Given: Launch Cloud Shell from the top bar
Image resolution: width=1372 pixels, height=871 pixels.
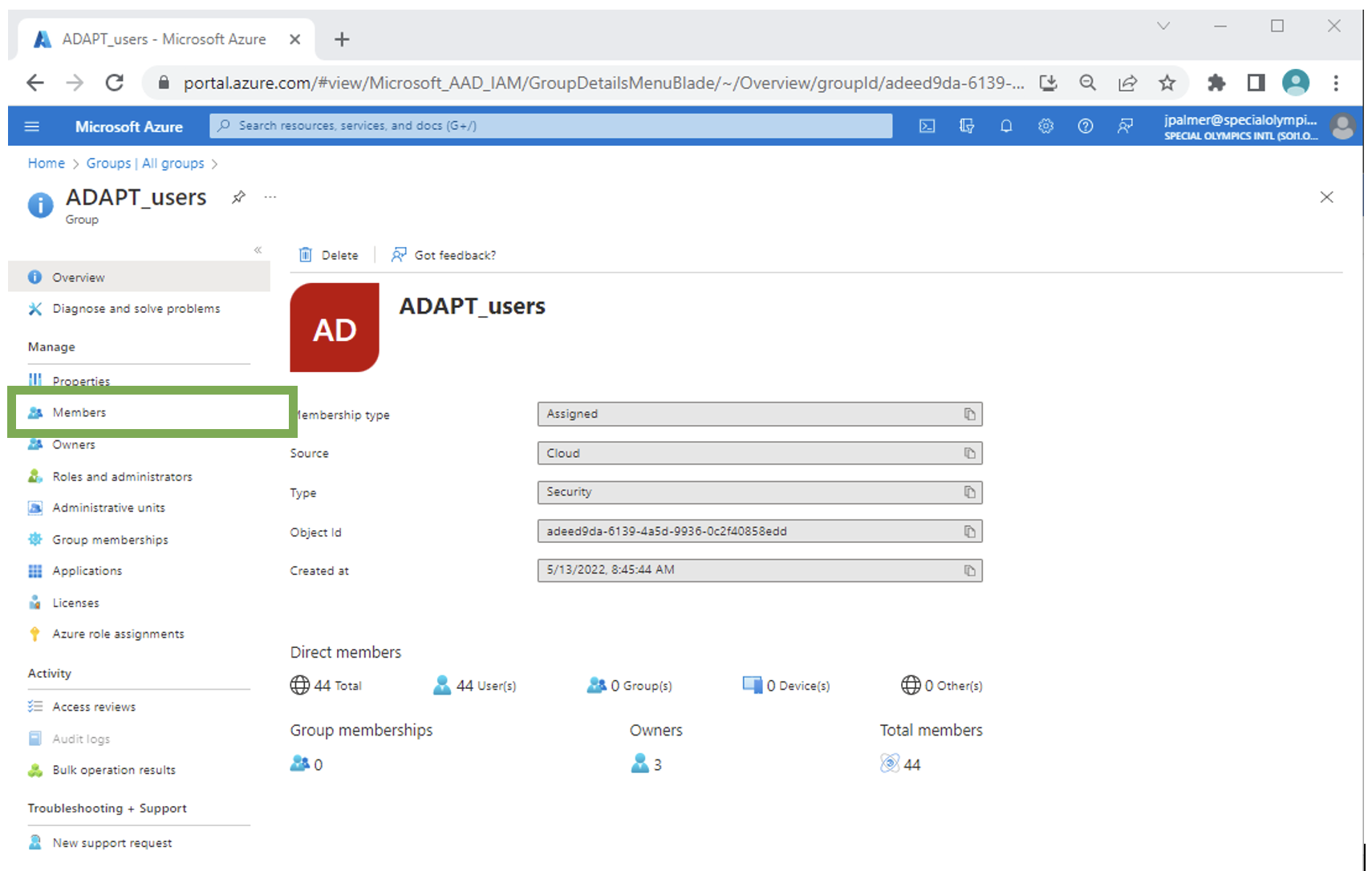Looking at the screenshot, I should pyautogui.click(x=927, y=126).
